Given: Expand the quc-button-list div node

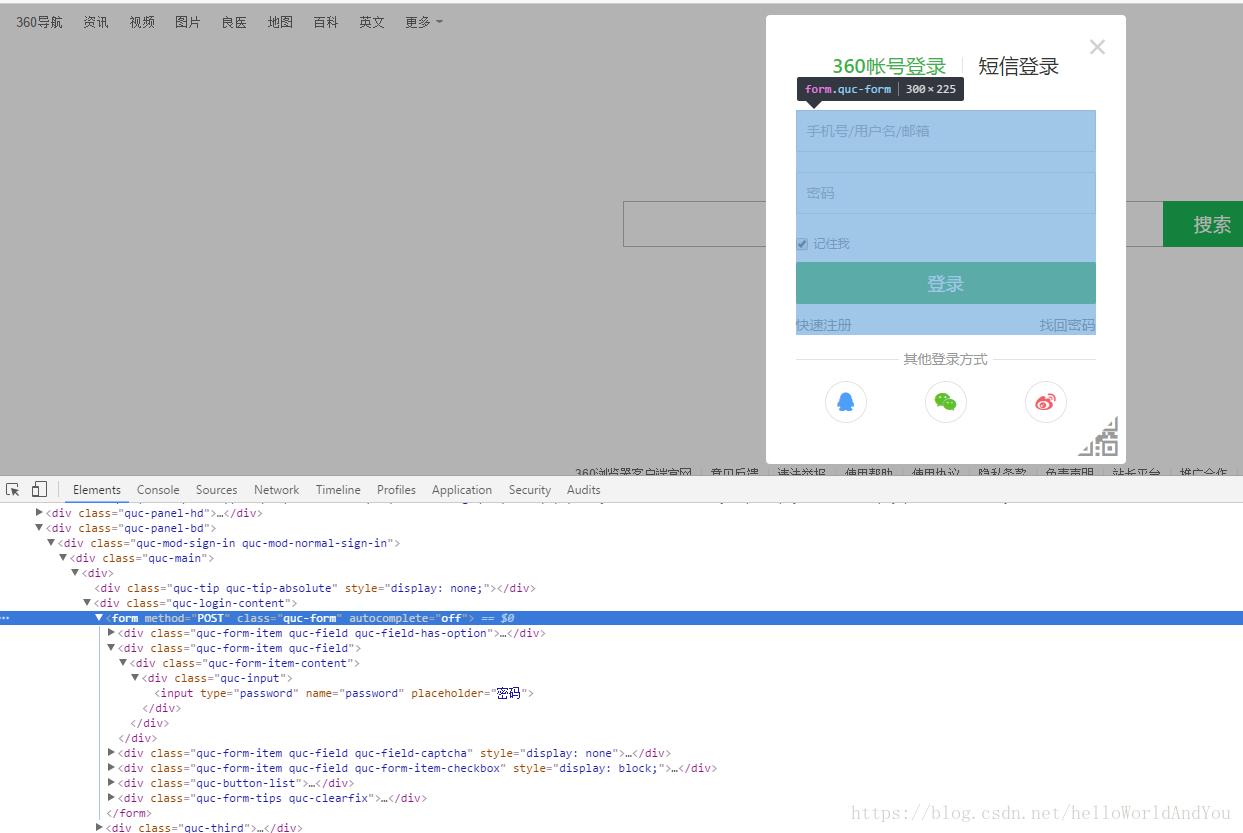Looking at the screenshot, I should tap(111, 783).
